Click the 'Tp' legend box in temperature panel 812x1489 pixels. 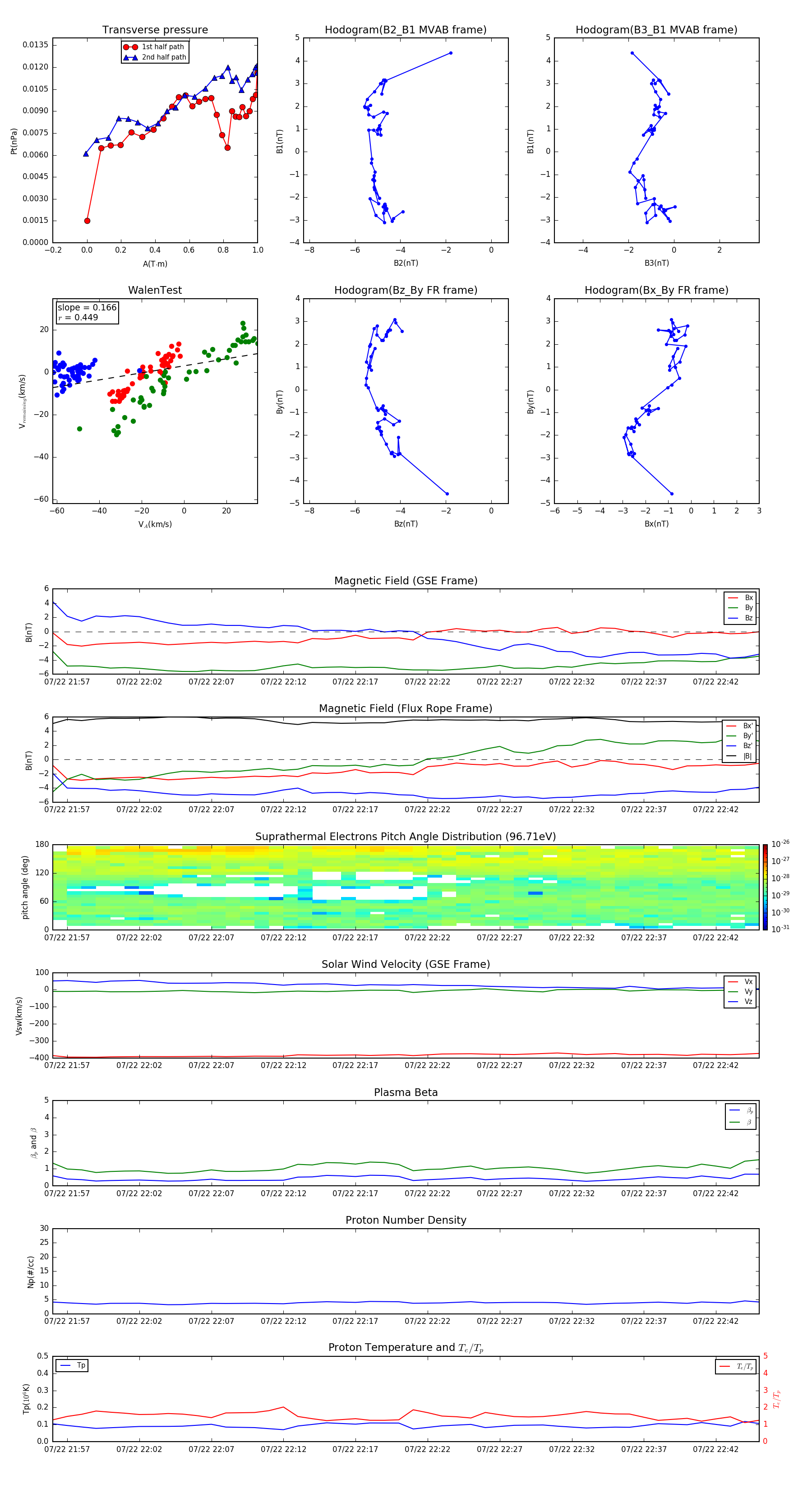[x=72, y=1365]
